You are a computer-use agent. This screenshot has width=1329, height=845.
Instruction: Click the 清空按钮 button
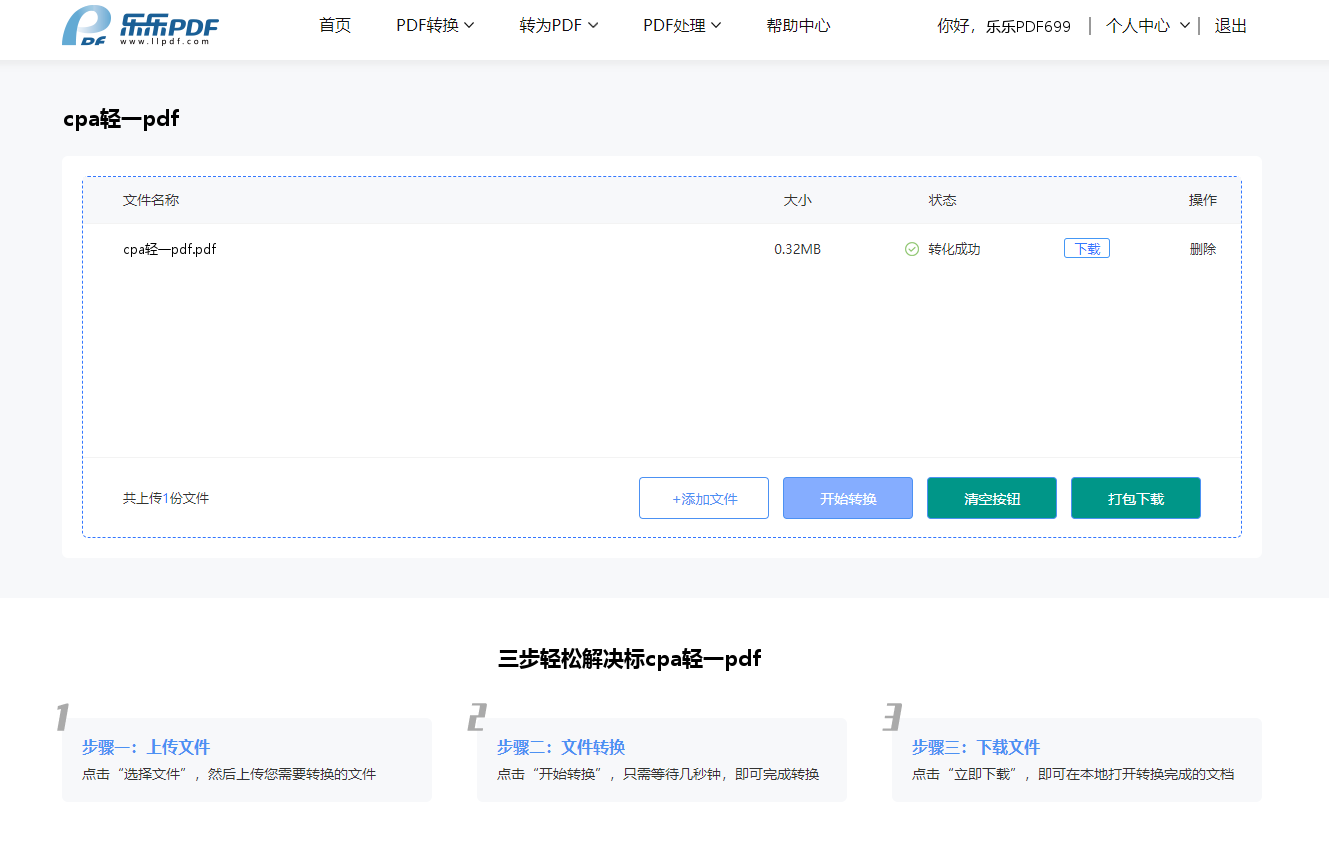point(992,498)
